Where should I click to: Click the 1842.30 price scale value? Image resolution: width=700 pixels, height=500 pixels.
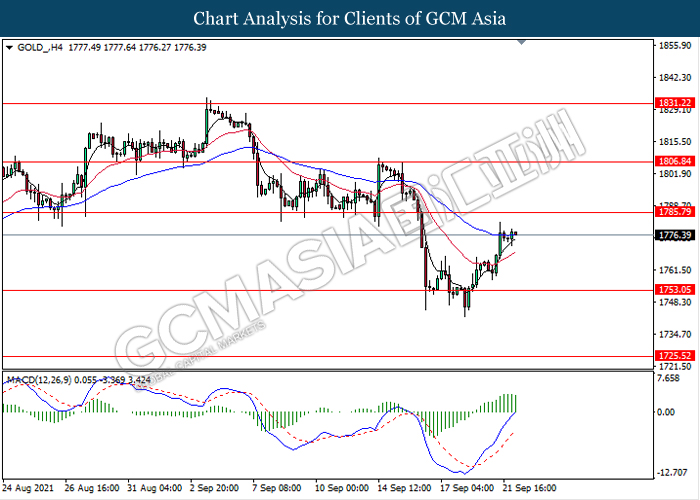click(675, 78)
